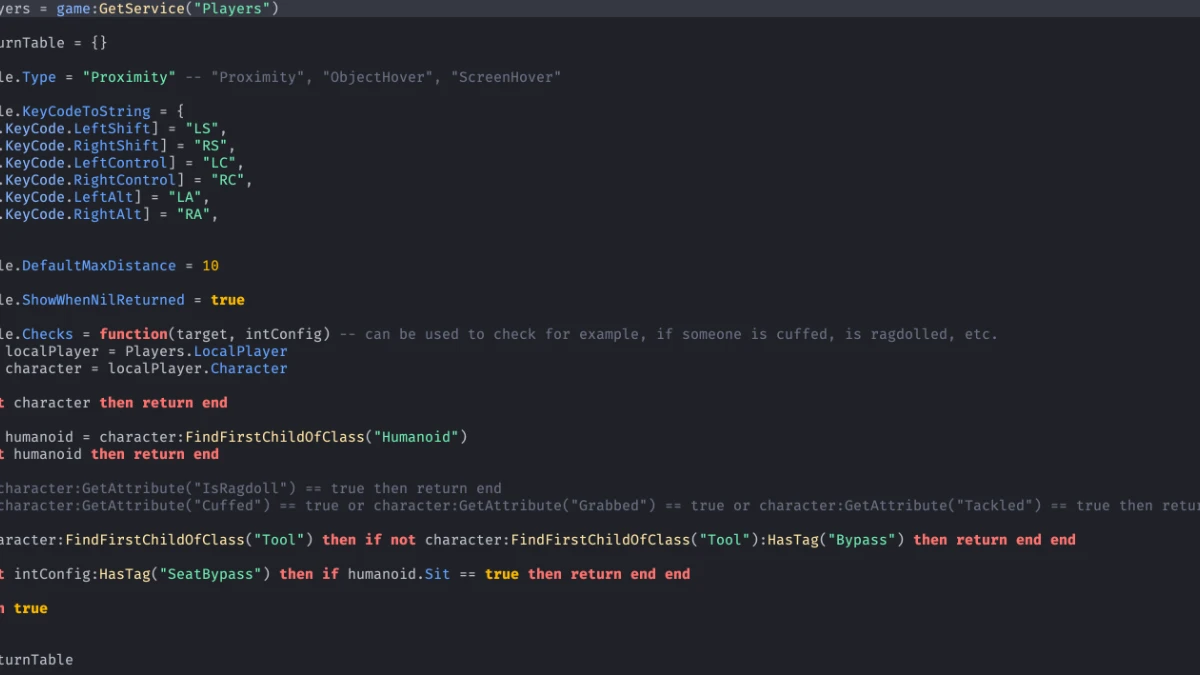Screen dimensions: 1200x675
Task: Click the comment about cuffed or ragdolled
Action: pos(668,334)
